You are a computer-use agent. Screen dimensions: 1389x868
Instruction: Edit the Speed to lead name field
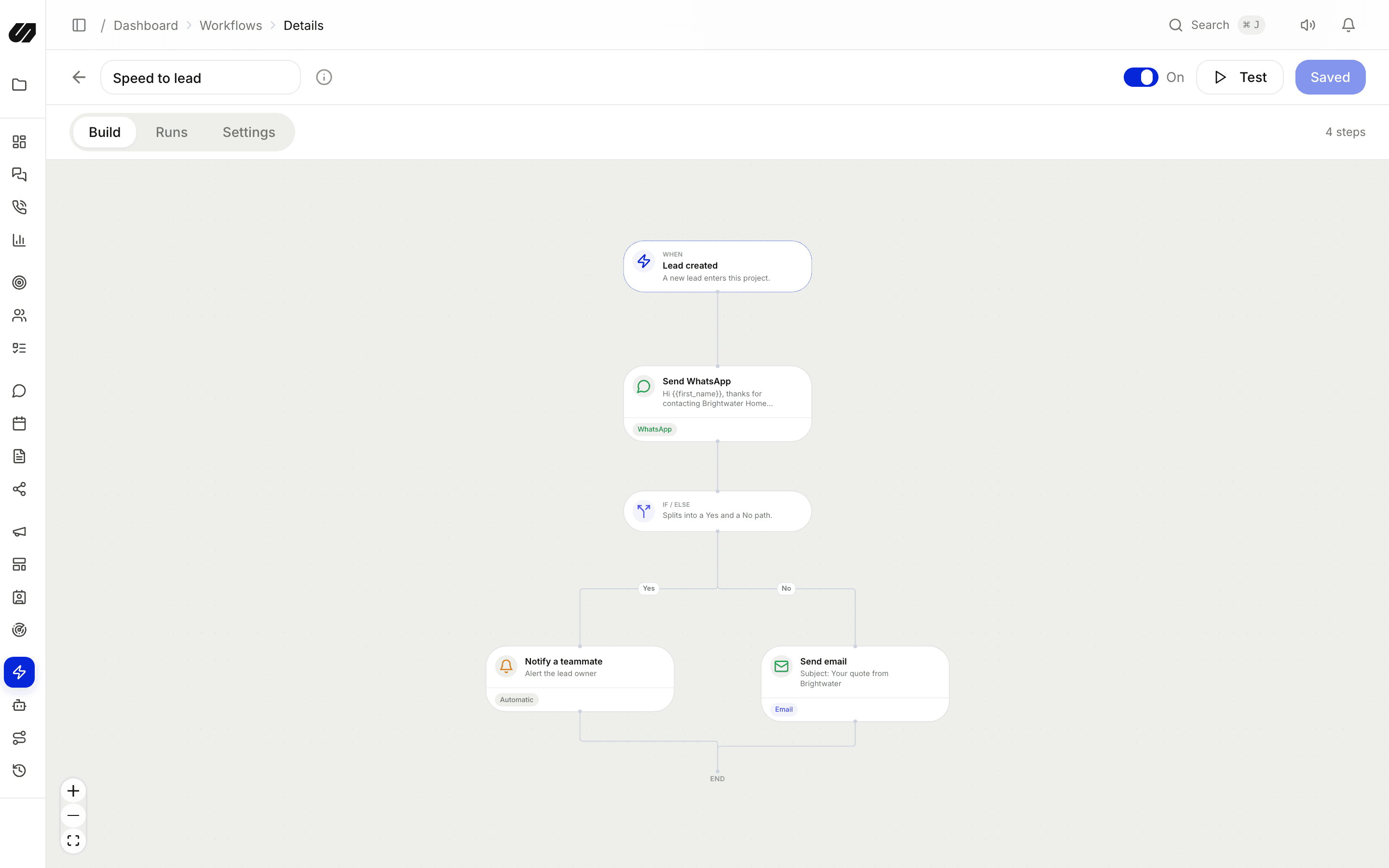coord(200,78)
